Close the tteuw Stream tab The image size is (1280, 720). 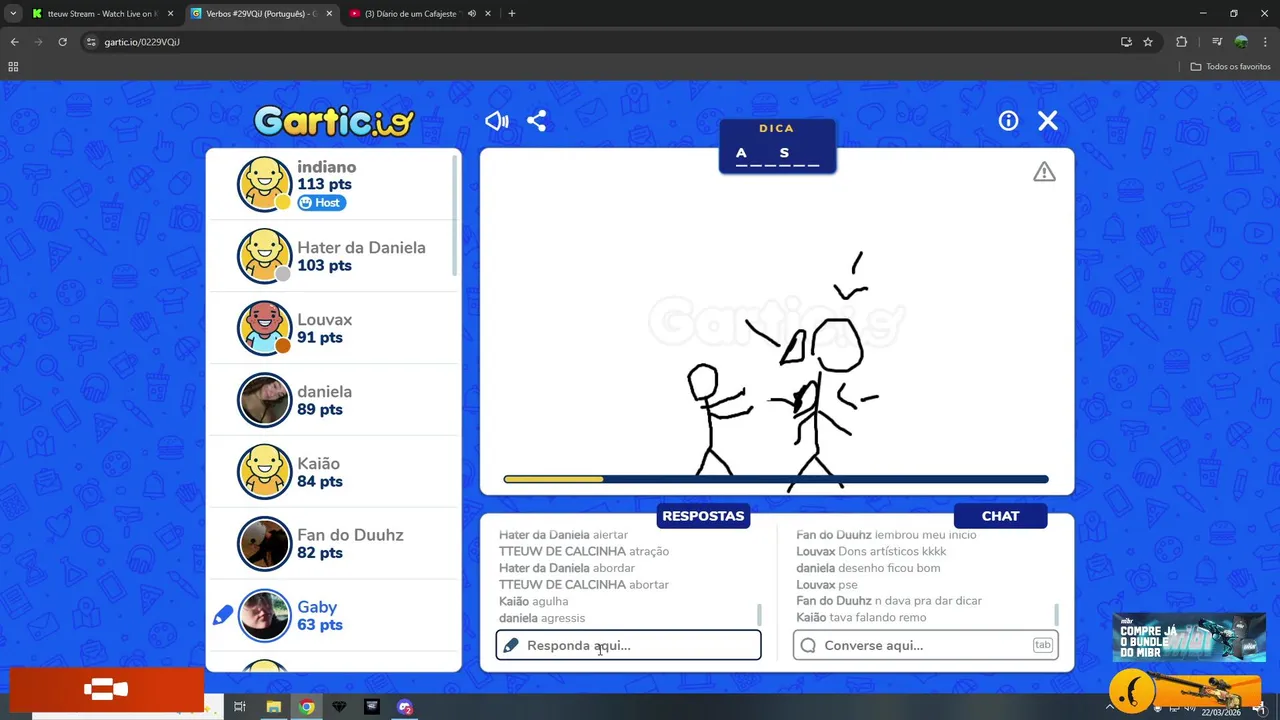coord(171,14)
